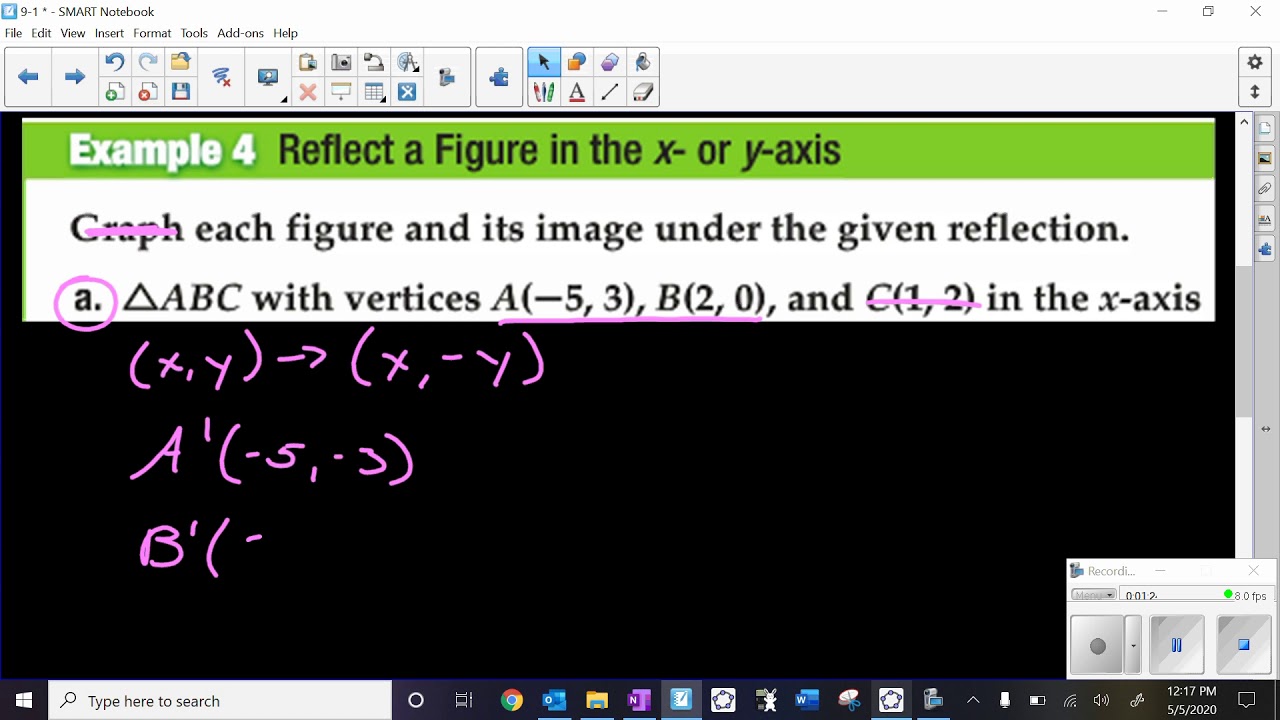Click taskbar search box
Screen dimensions: 1280x720
coord(220,700)
